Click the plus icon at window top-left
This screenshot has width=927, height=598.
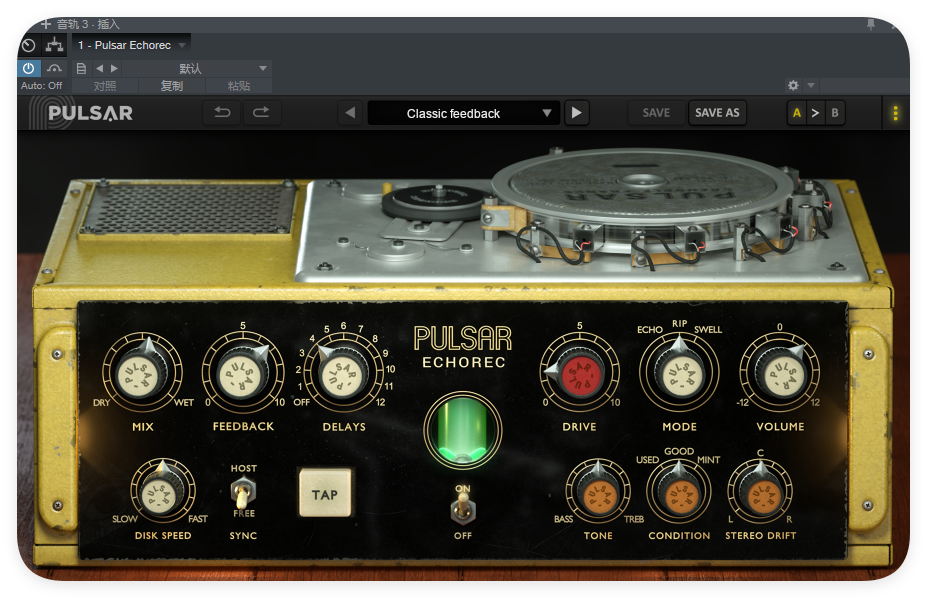(x=46, y=24)
